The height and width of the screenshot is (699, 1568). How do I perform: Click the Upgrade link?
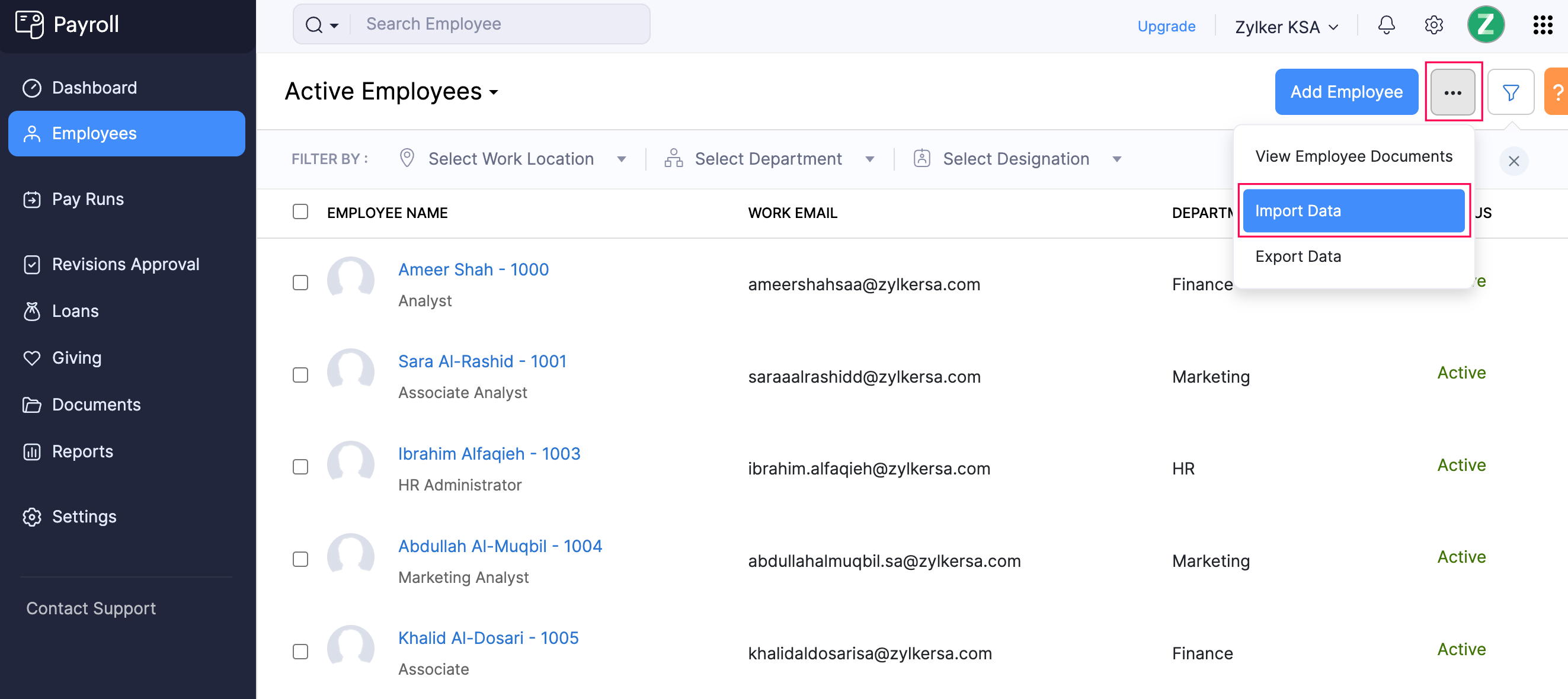(1166, 26)
